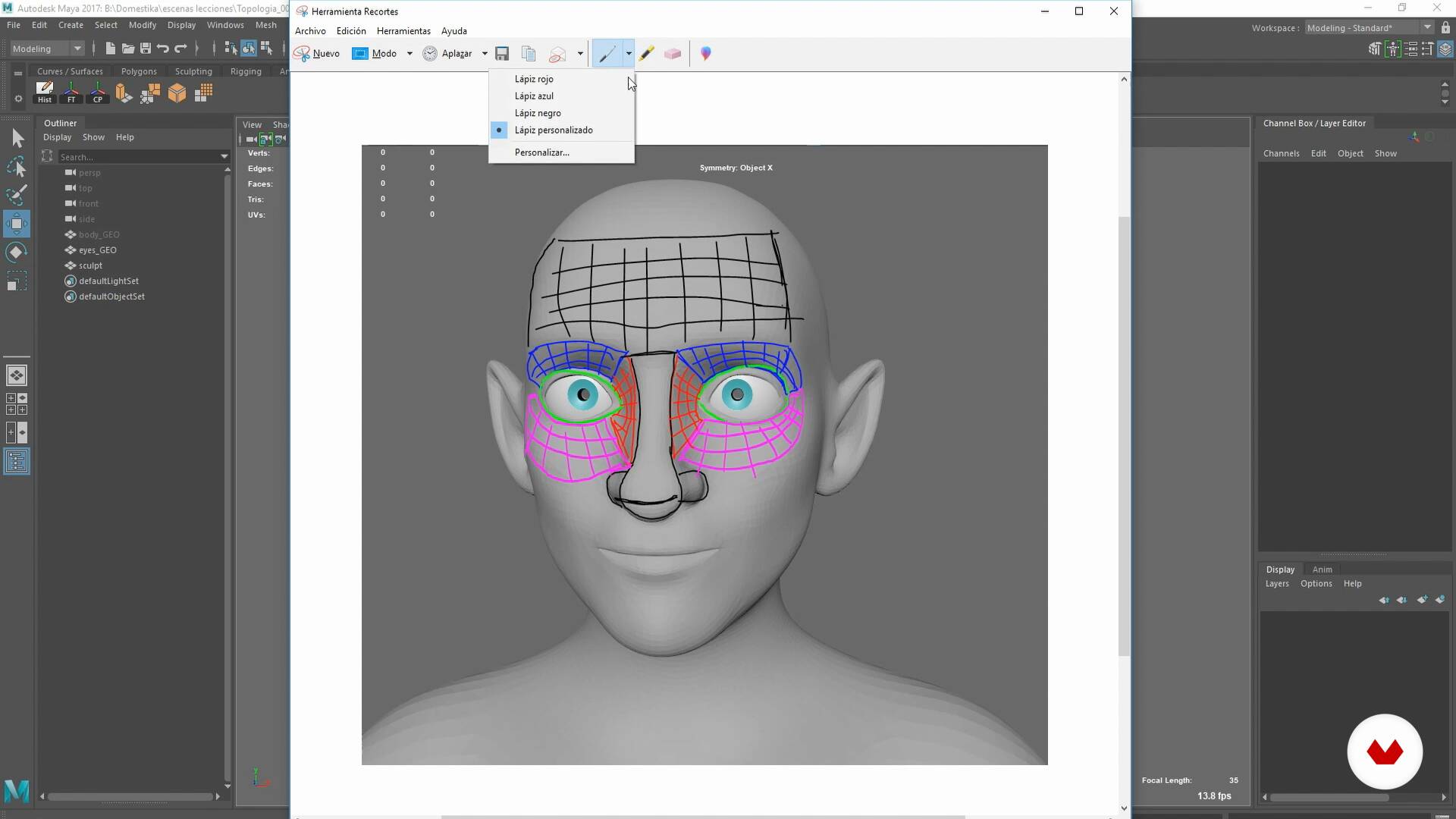Toggle the workspace lock icon
1456x819 pixels.
click(1445, 28)
